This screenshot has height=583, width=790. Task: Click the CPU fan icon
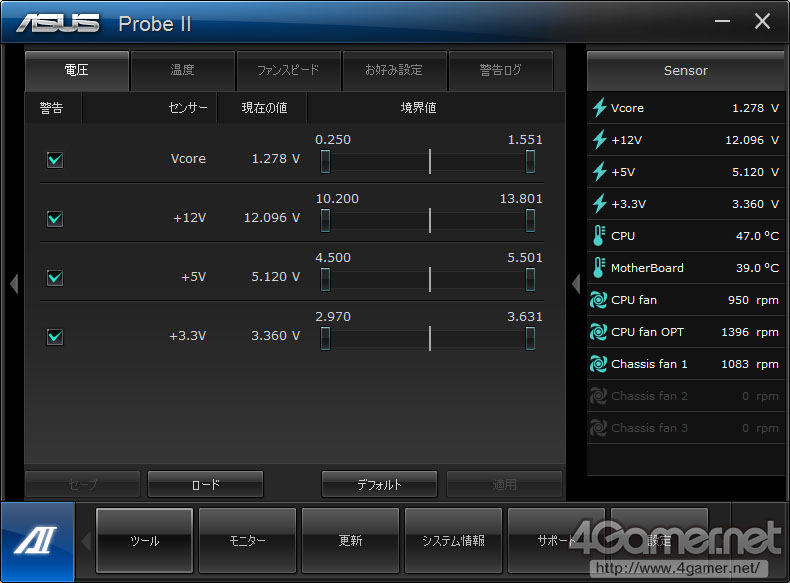[x=598, y=300]
